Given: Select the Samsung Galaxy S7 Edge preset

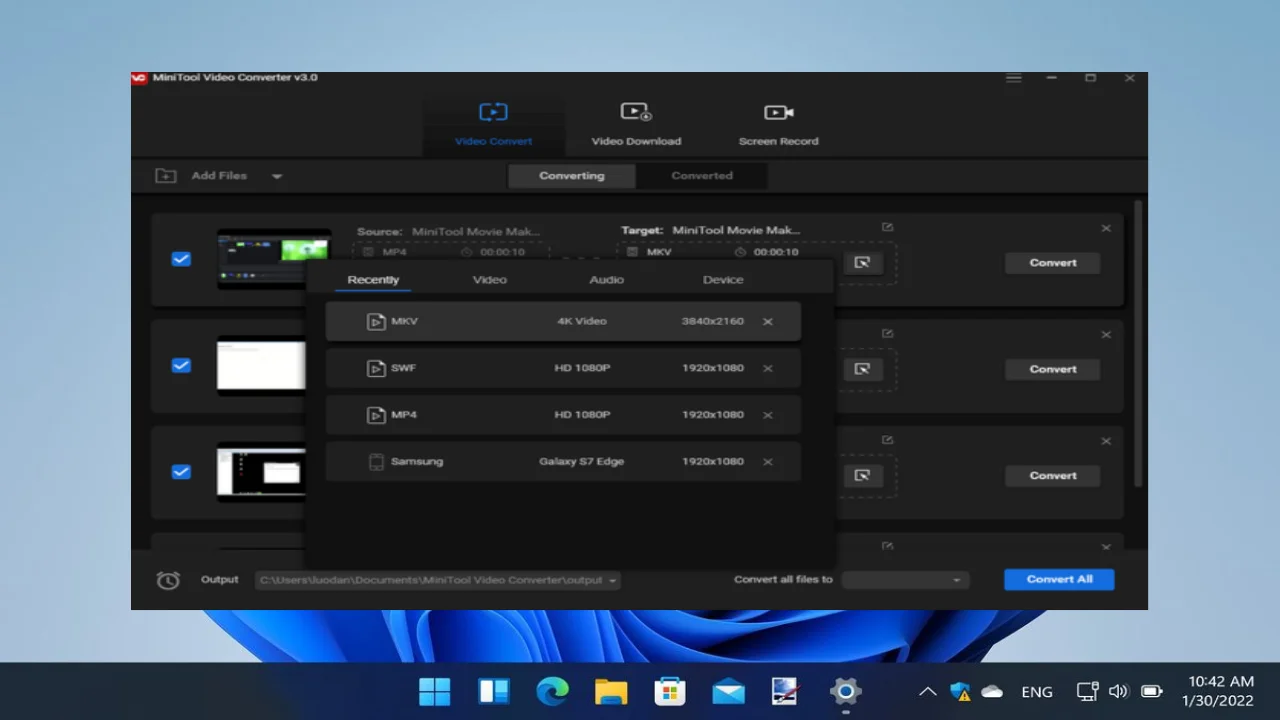Looking at the screenshot, I should 563,462.
